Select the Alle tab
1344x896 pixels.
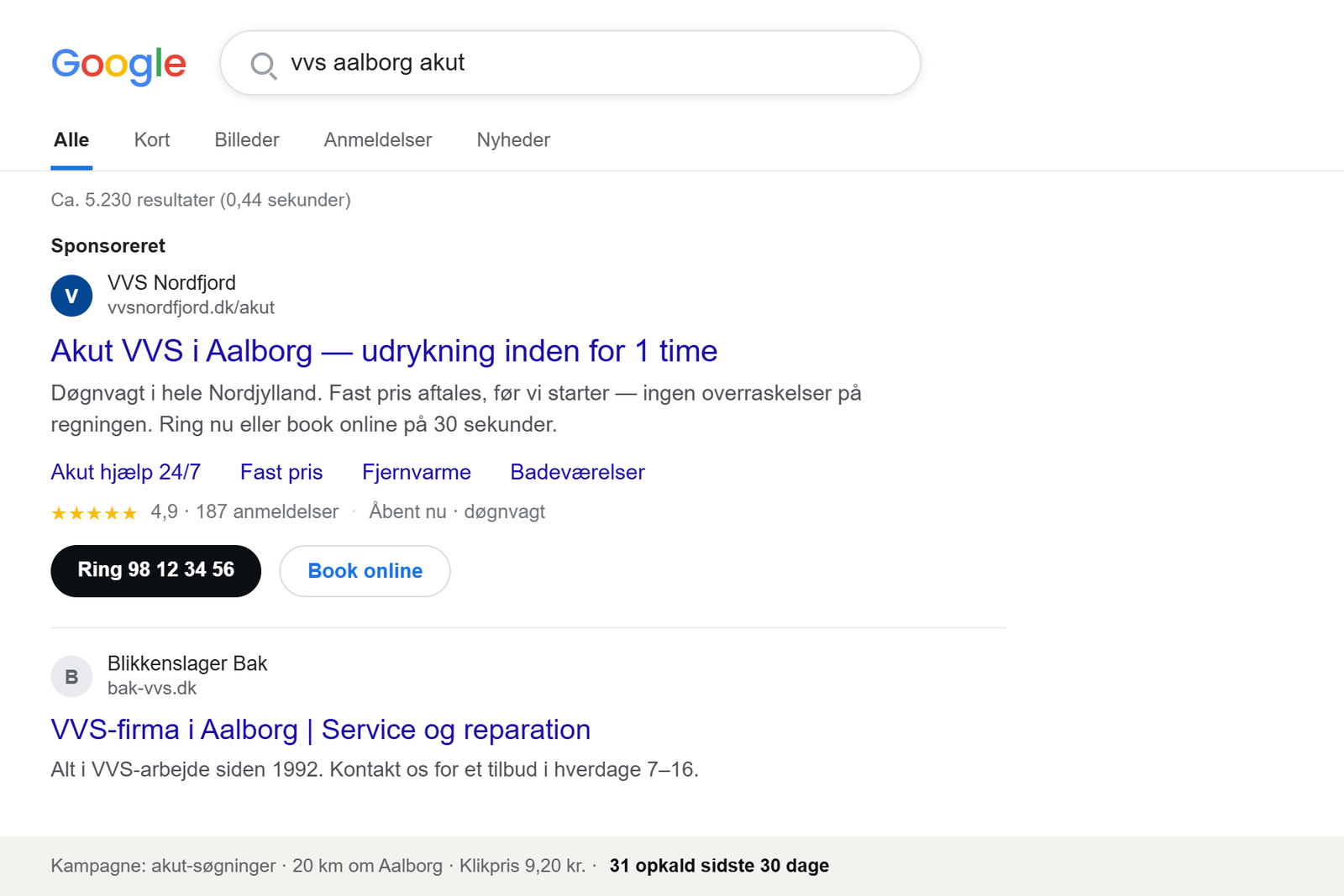point(71,140)
